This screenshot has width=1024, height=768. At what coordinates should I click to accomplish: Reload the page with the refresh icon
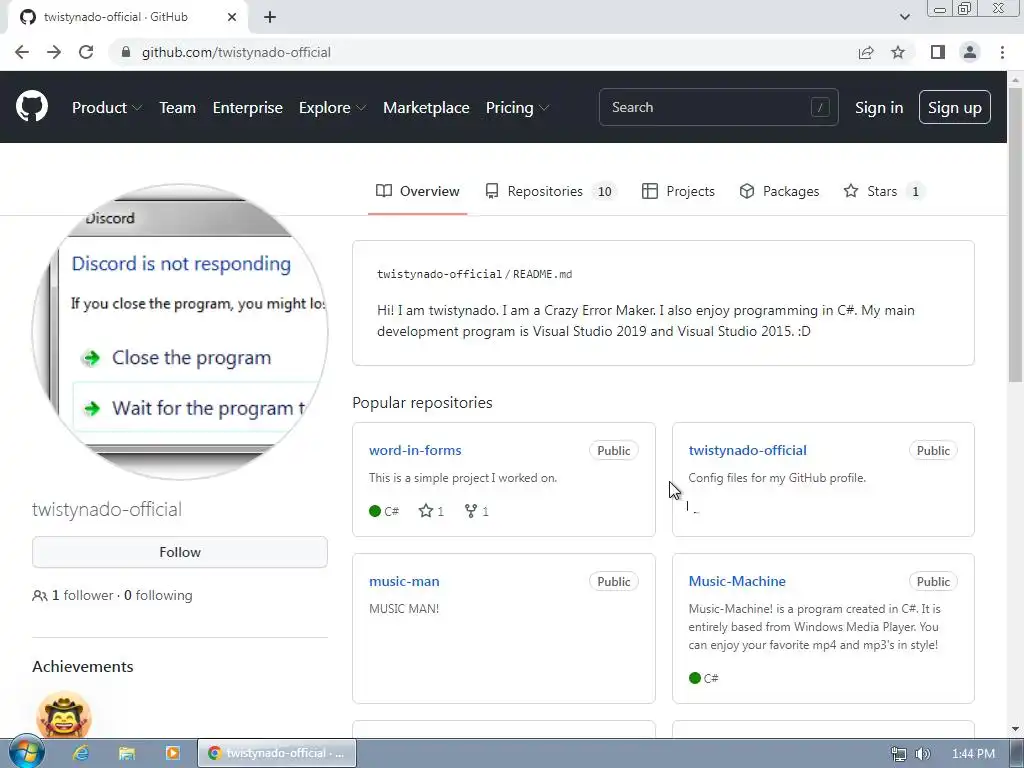click(x=86, y=52)
